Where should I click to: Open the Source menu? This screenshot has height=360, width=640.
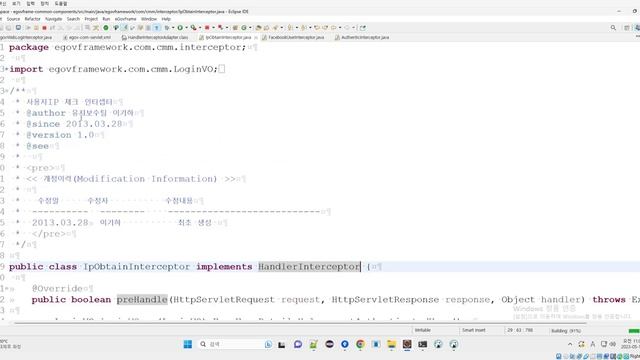(13, 19)
